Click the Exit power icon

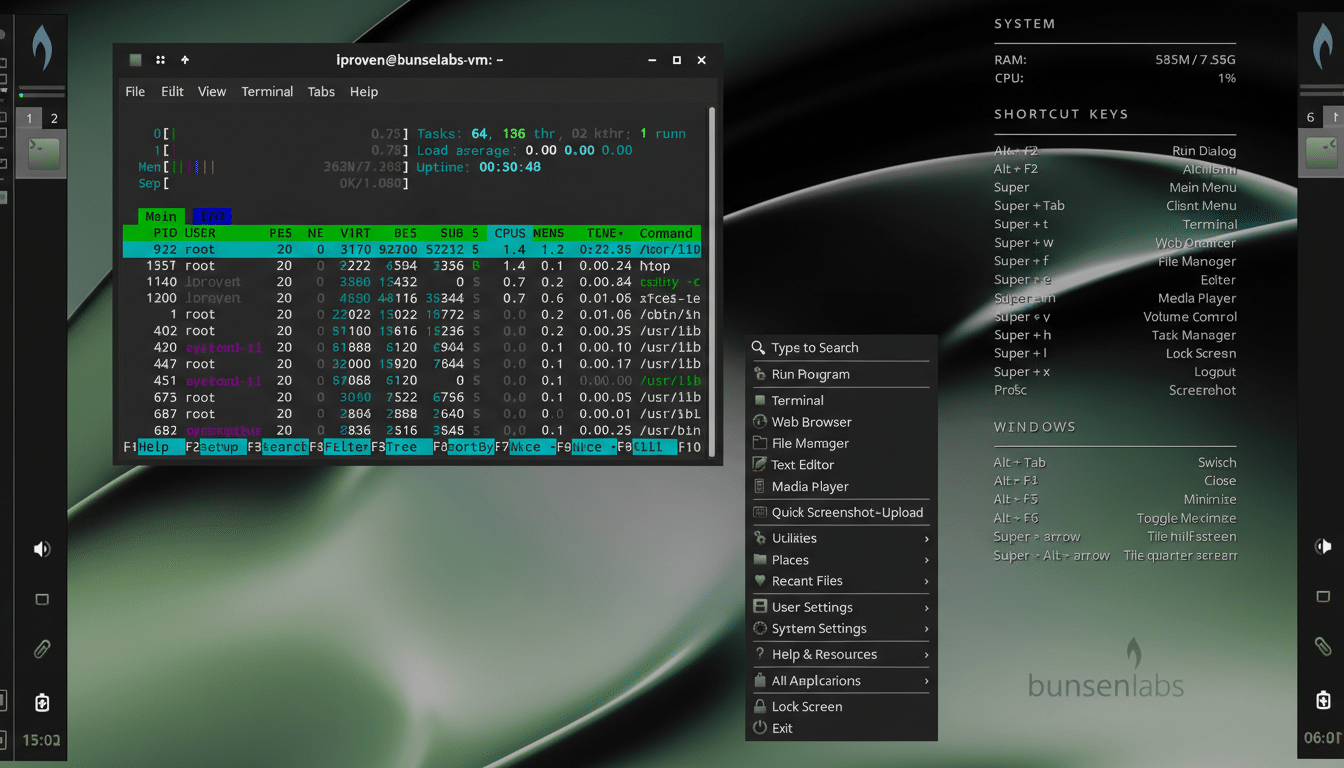tap(761, 728)
